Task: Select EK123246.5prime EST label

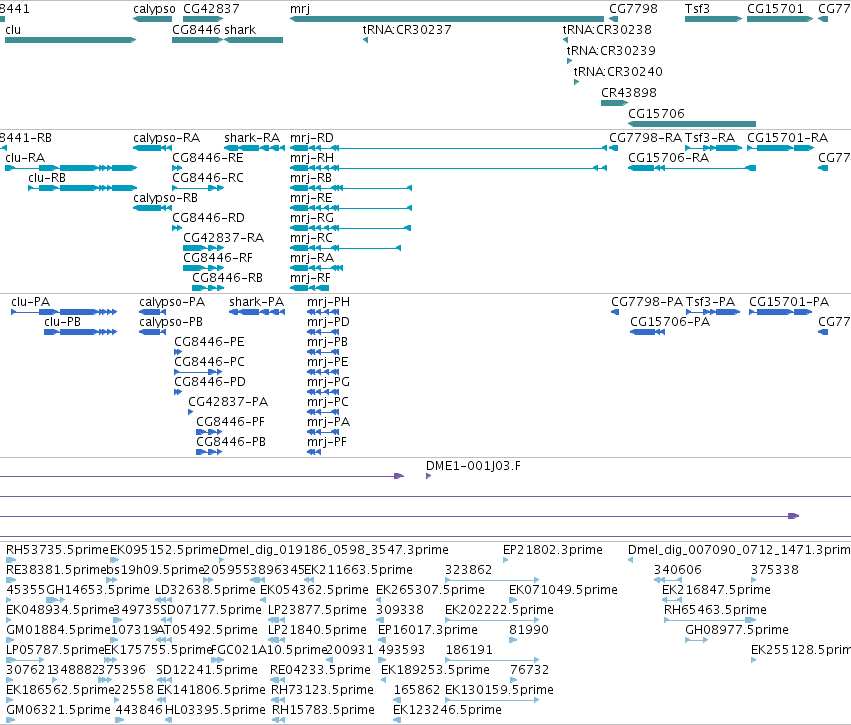Action: point(447,710)
